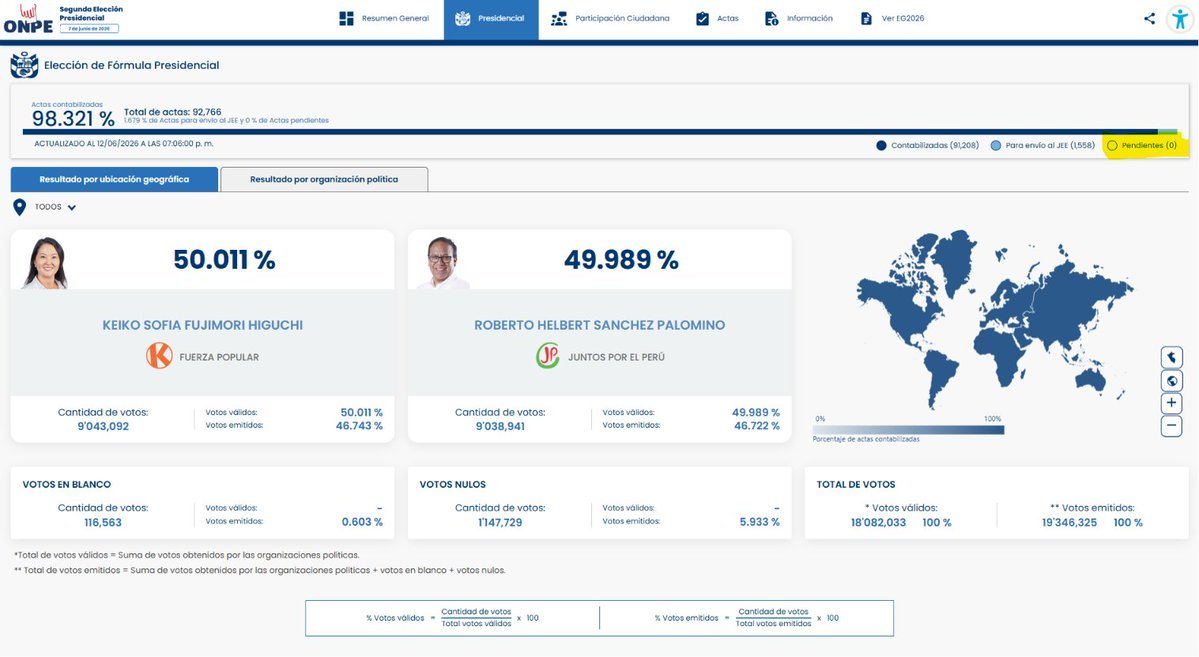Click the vote count 9'043,092
Screen dimensions: 1199x657
[x=103, y=427]
